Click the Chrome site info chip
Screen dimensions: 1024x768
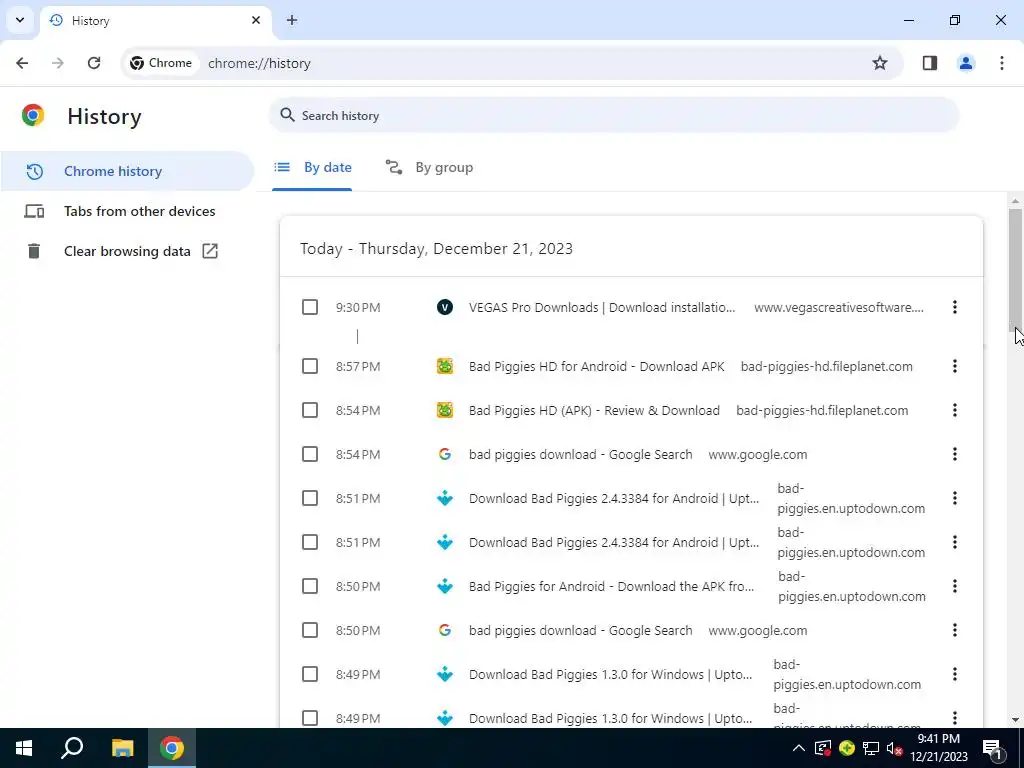pos(161,63)
